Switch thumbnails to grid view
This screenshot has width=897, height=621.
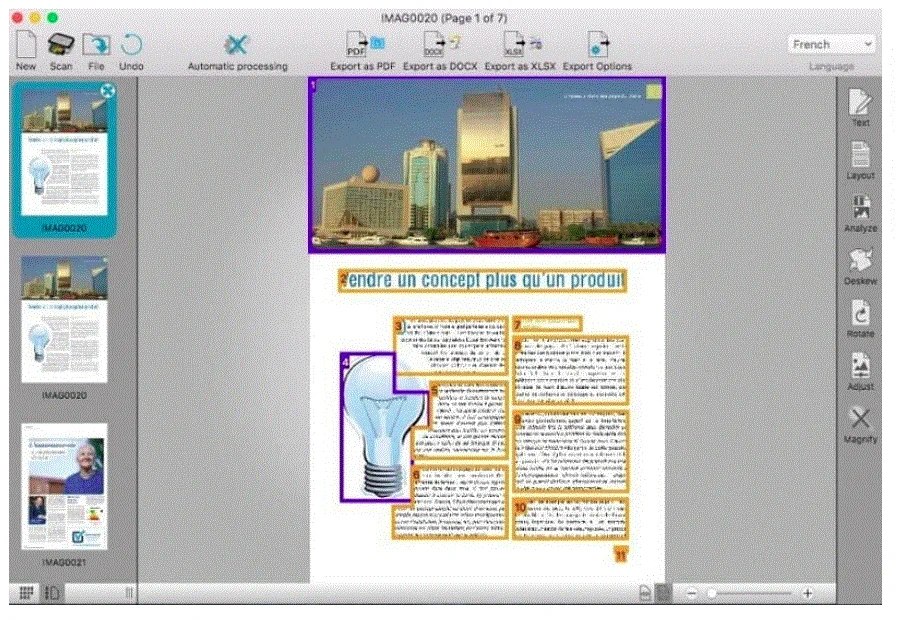click(26, 593)
